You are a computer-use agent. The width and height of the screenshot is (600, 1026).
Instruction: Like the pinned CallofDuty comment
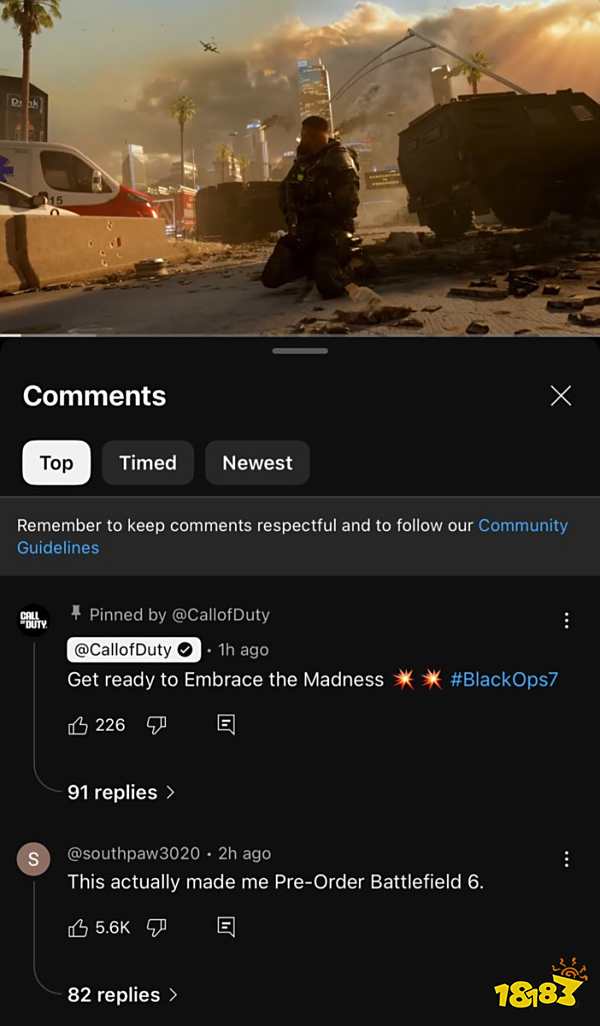[x=78, y=725]
